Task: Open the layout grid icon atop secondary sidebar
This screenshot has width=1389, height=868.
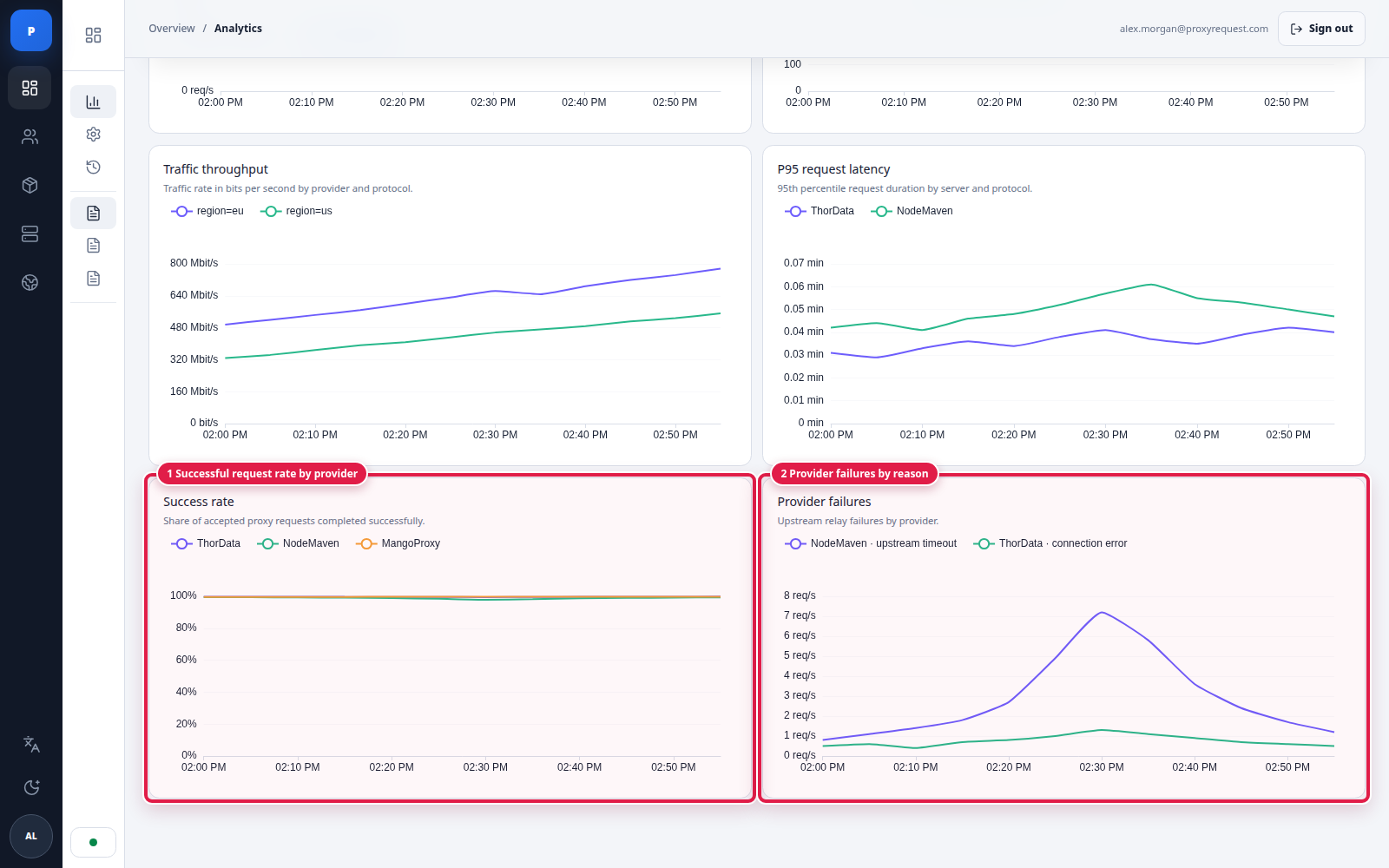Action: point(93,35)
